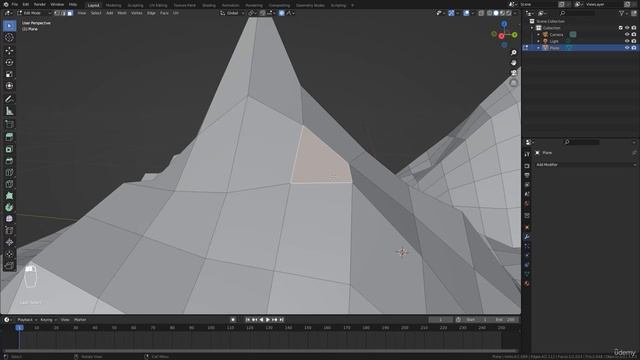Activate the Extrude Region tool

[x=9, y=137]
